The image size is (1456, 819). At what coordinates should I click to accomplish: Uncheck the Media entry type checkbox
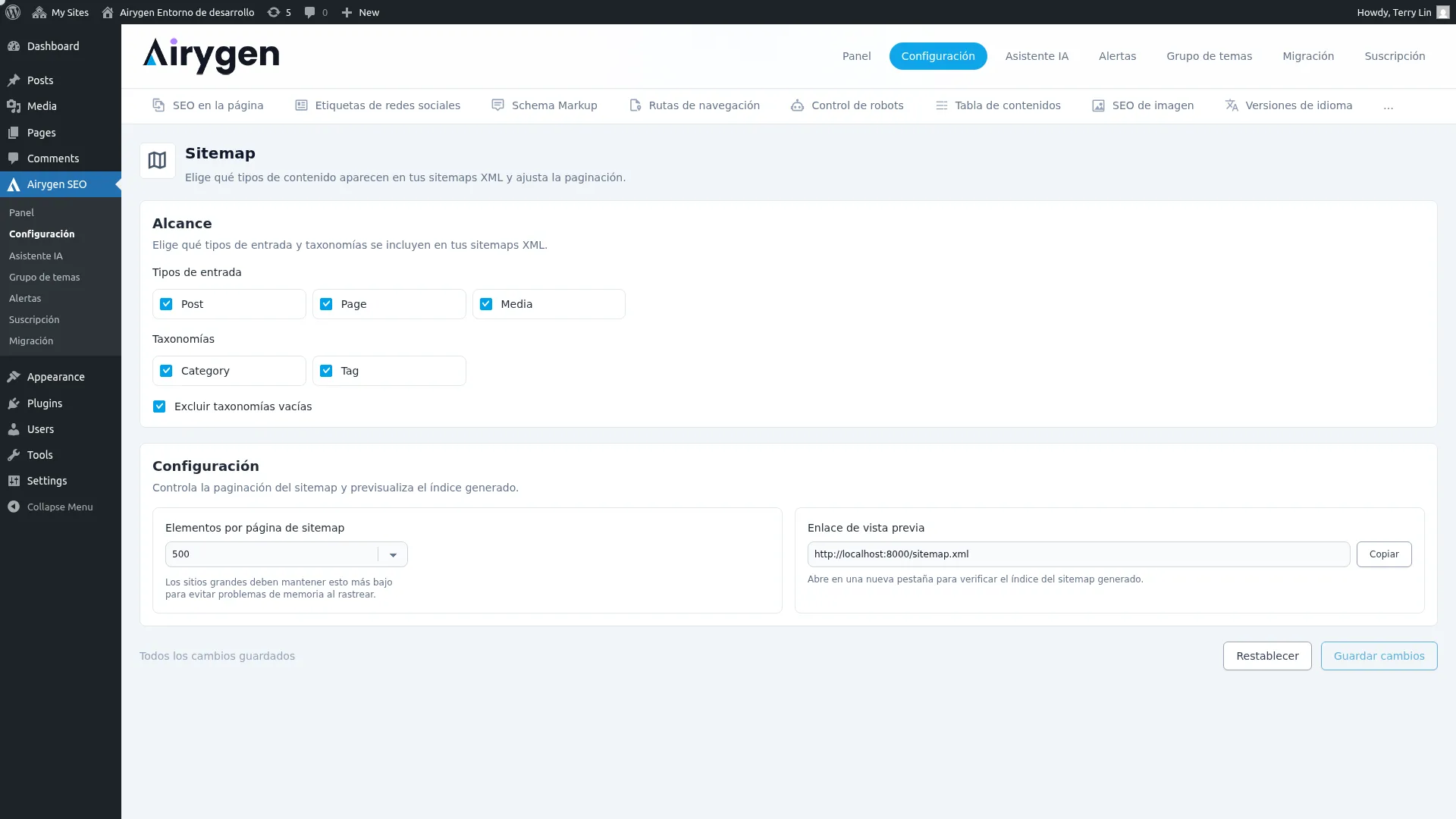click(486, 304)
